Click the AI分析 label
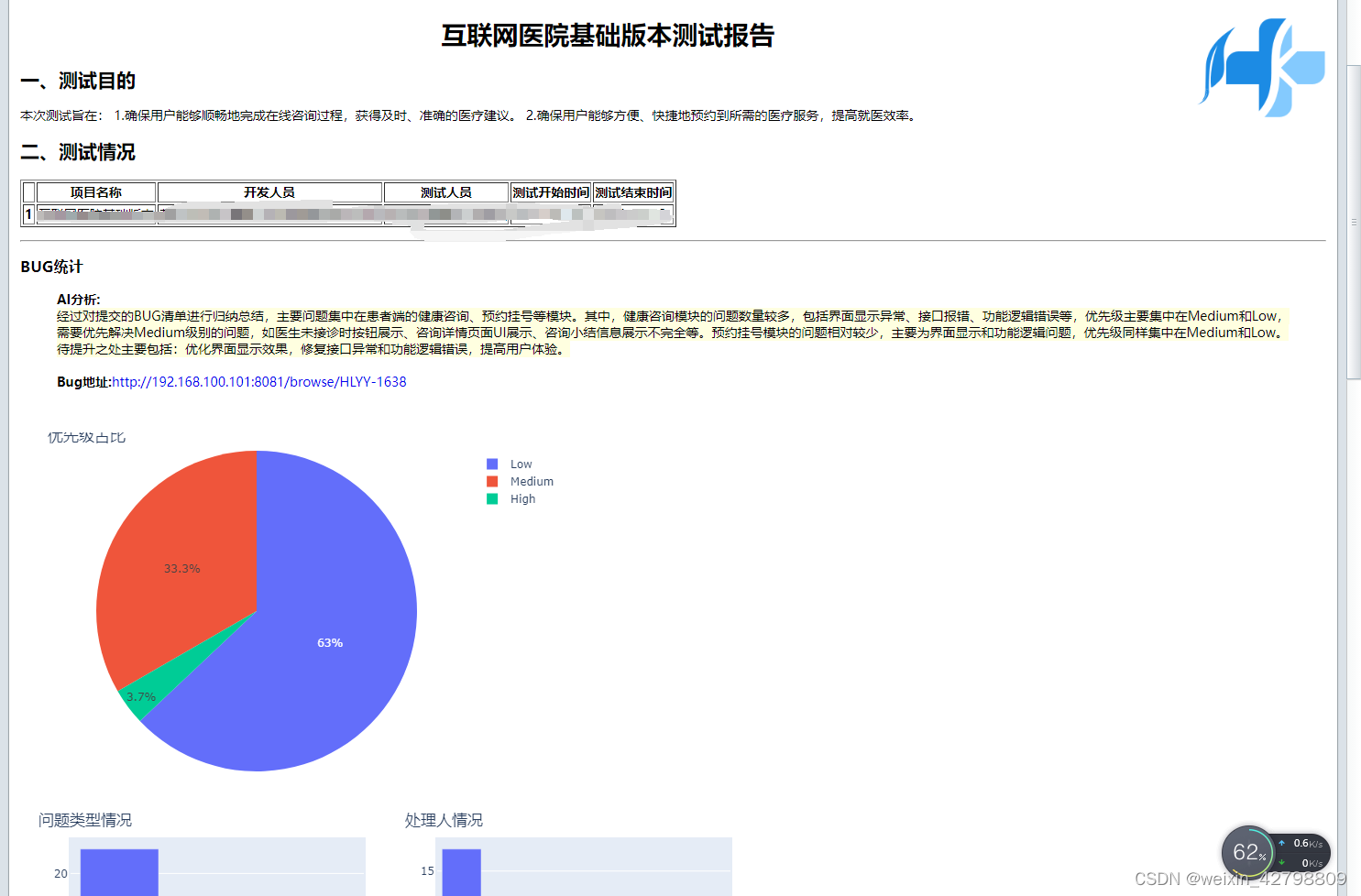1361x896 pixels. (79, 300)
